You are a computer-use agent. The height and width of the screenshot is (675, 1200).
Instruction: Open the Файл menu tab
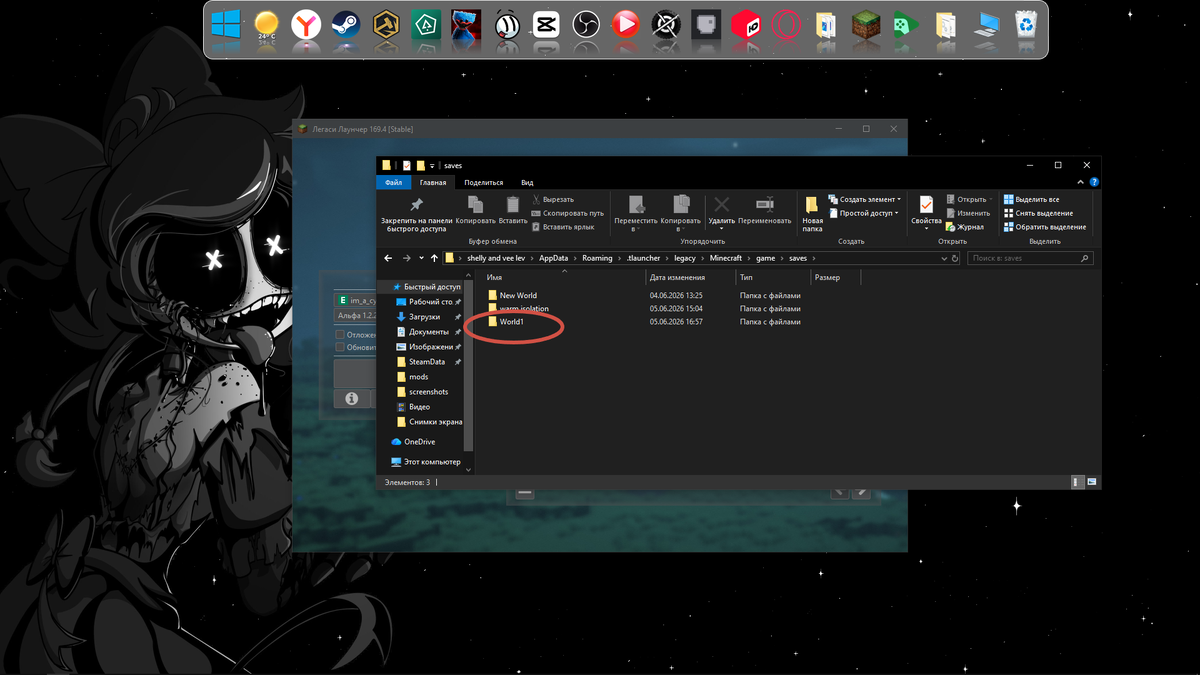coord(393,183)
